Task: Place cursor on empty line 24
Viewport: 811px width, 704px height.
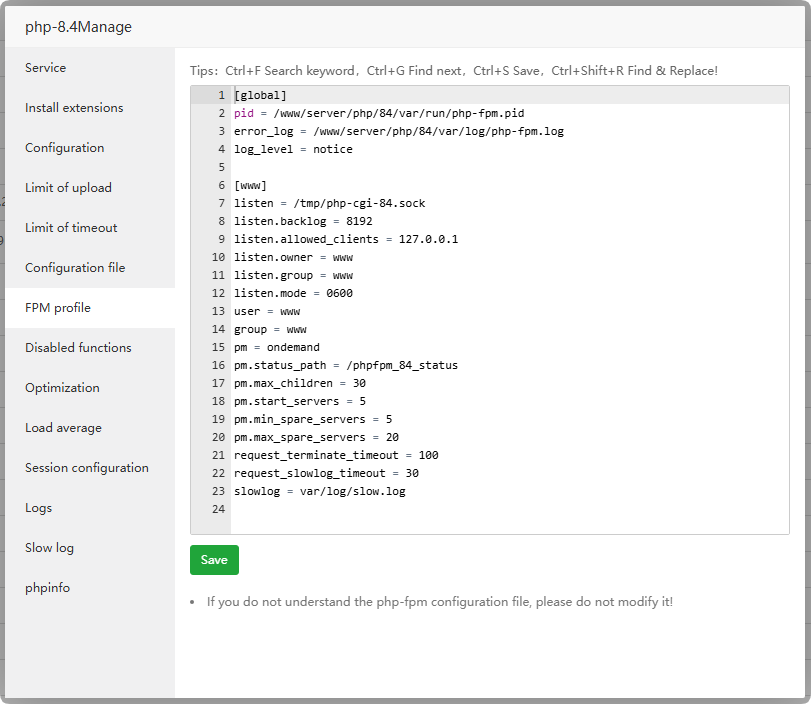Action: pyautogui.click(x=400, y=510)
